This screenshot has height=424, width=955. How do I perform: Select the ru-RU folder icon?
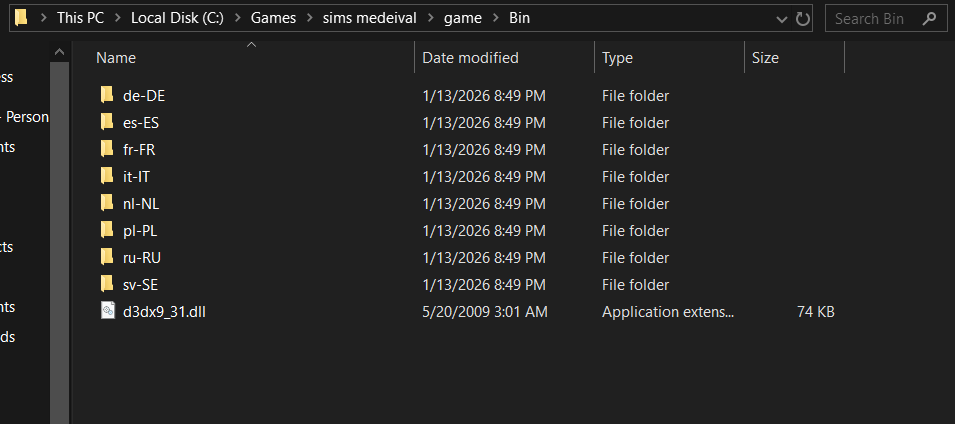pos(108,258)
